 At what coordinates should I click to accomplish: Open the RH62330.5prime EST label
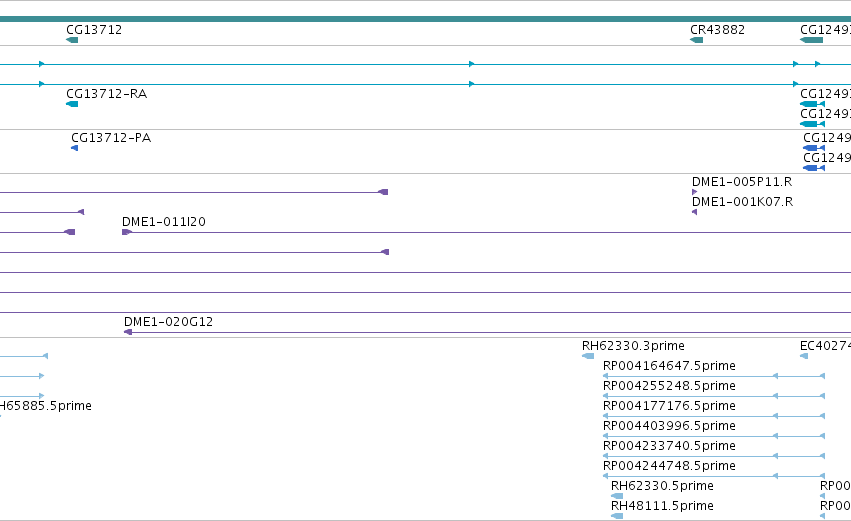tap(662, 486)
